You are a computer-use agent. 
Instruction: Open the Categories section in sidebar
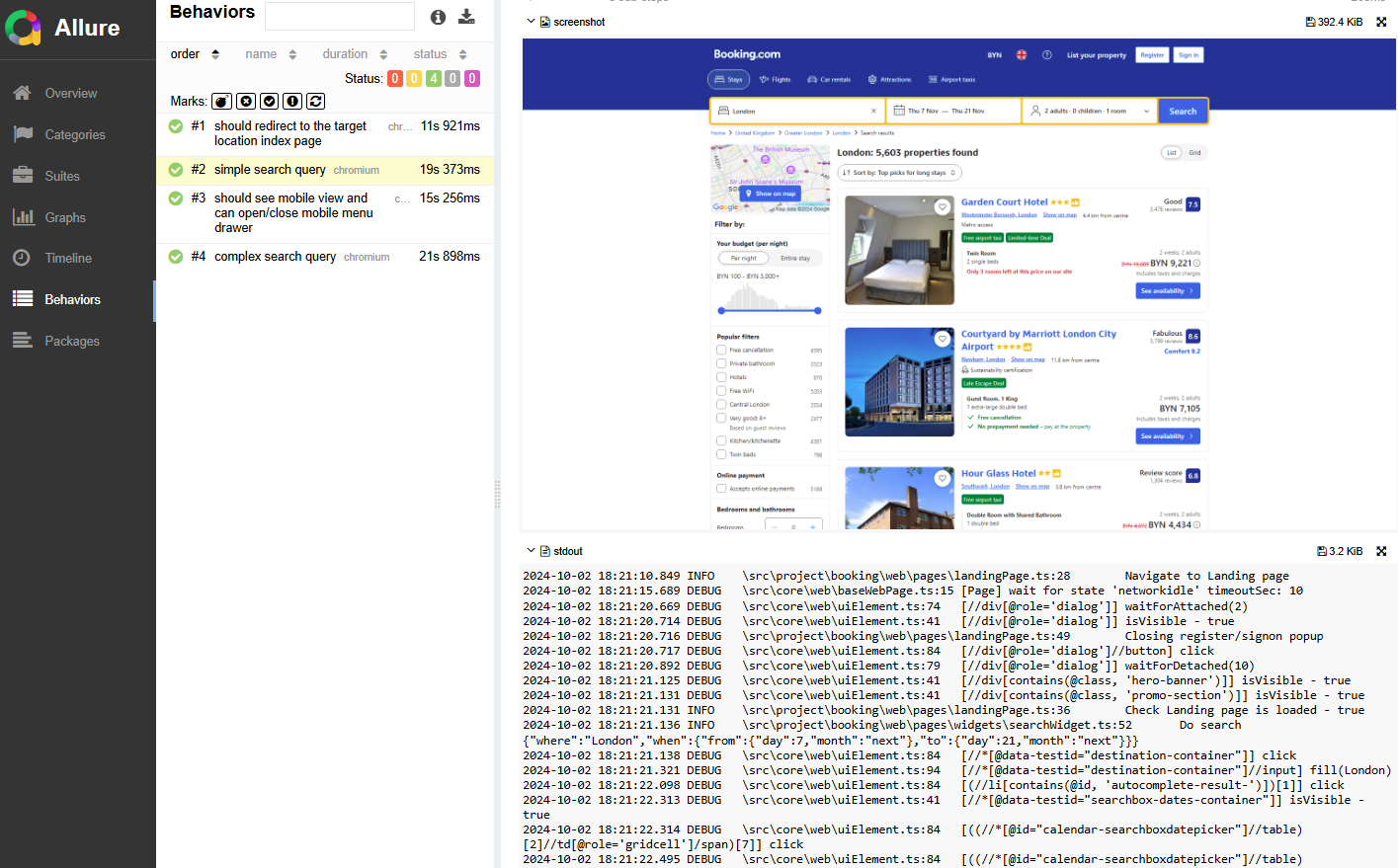(x=77, y=134)
